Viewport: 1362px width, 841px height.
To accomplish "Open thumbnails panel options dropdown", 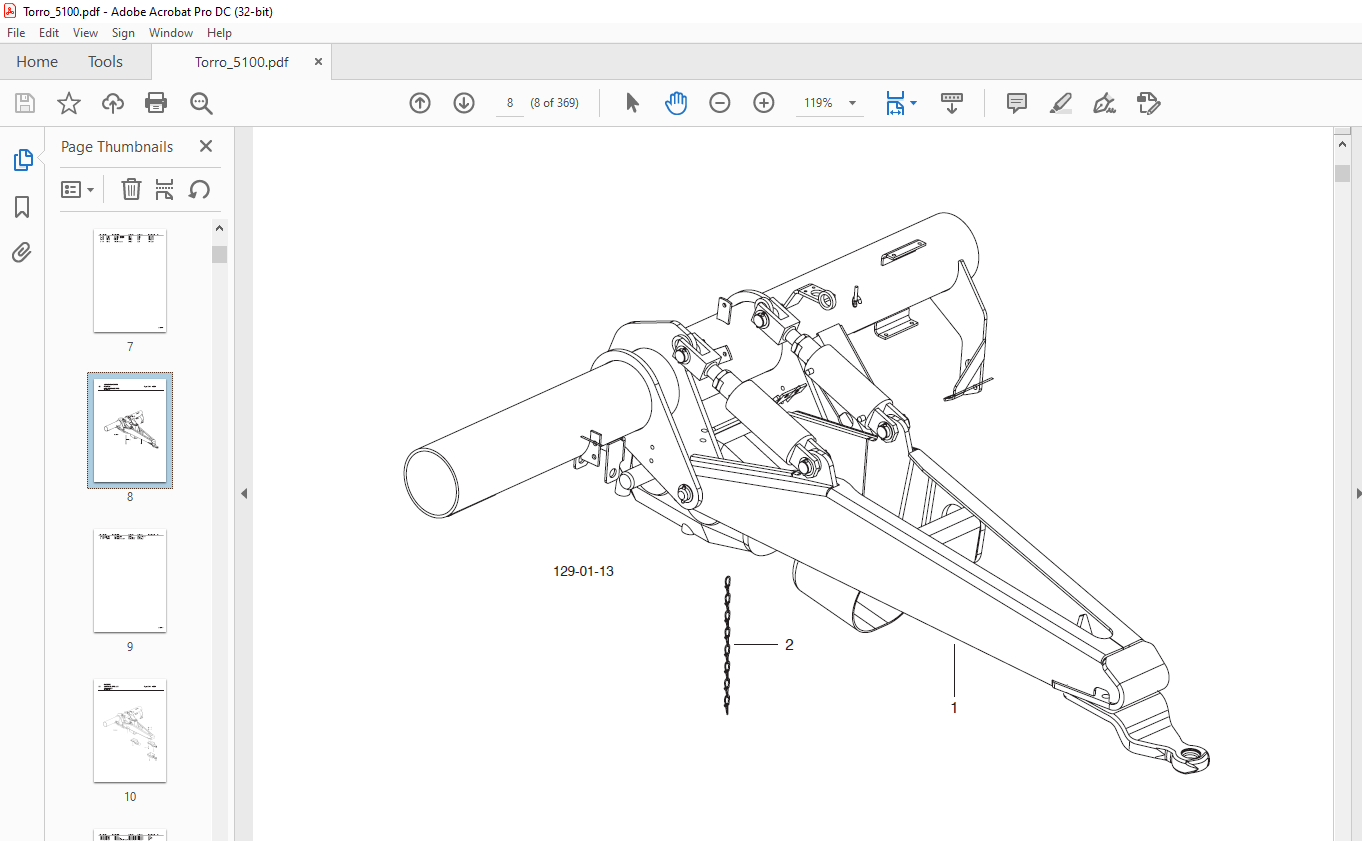I will point(78,189).
